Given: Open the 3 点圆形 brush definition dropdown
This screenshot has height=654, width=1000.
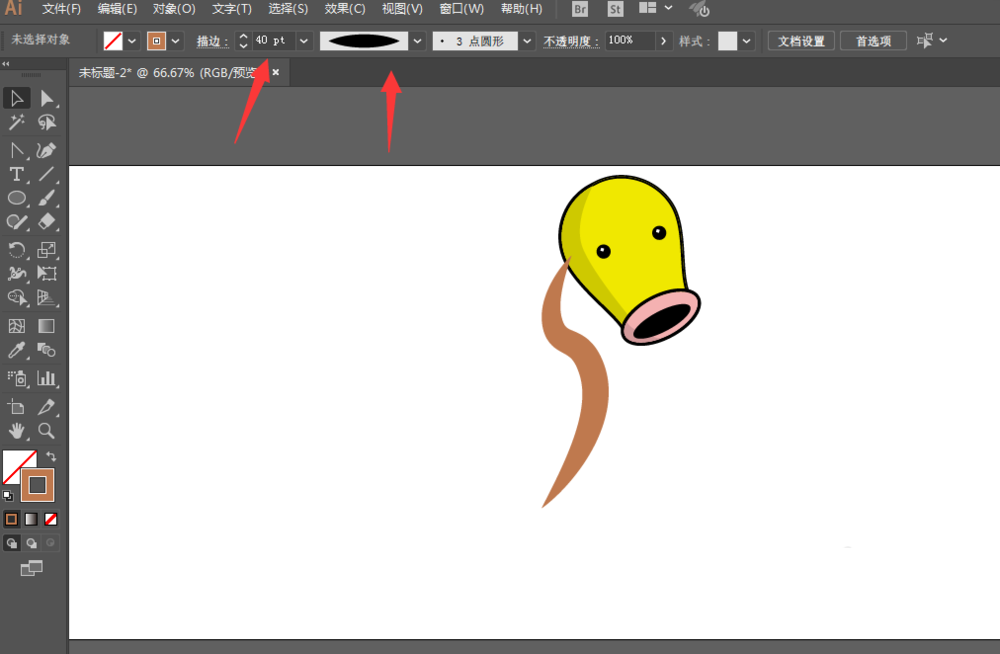Looking at the screenshot, I should tap(526, 40).
